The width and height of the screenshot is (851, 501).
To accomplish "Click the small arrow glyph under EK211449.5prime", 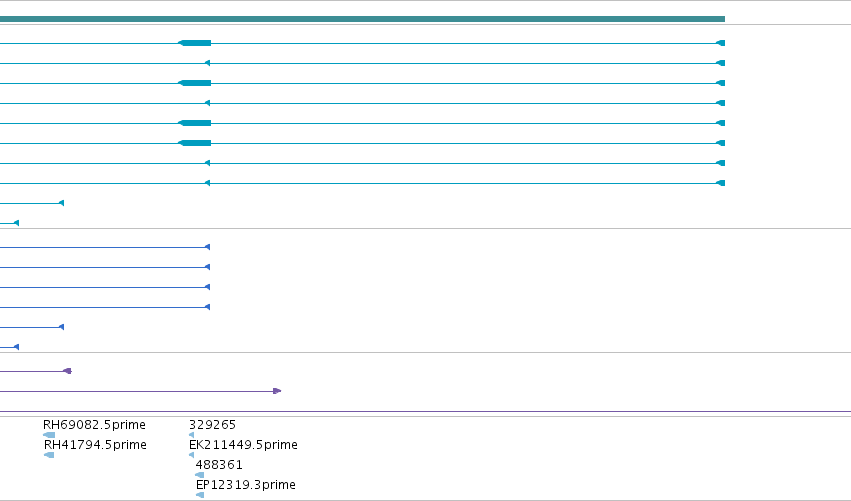I will point(192,455).
